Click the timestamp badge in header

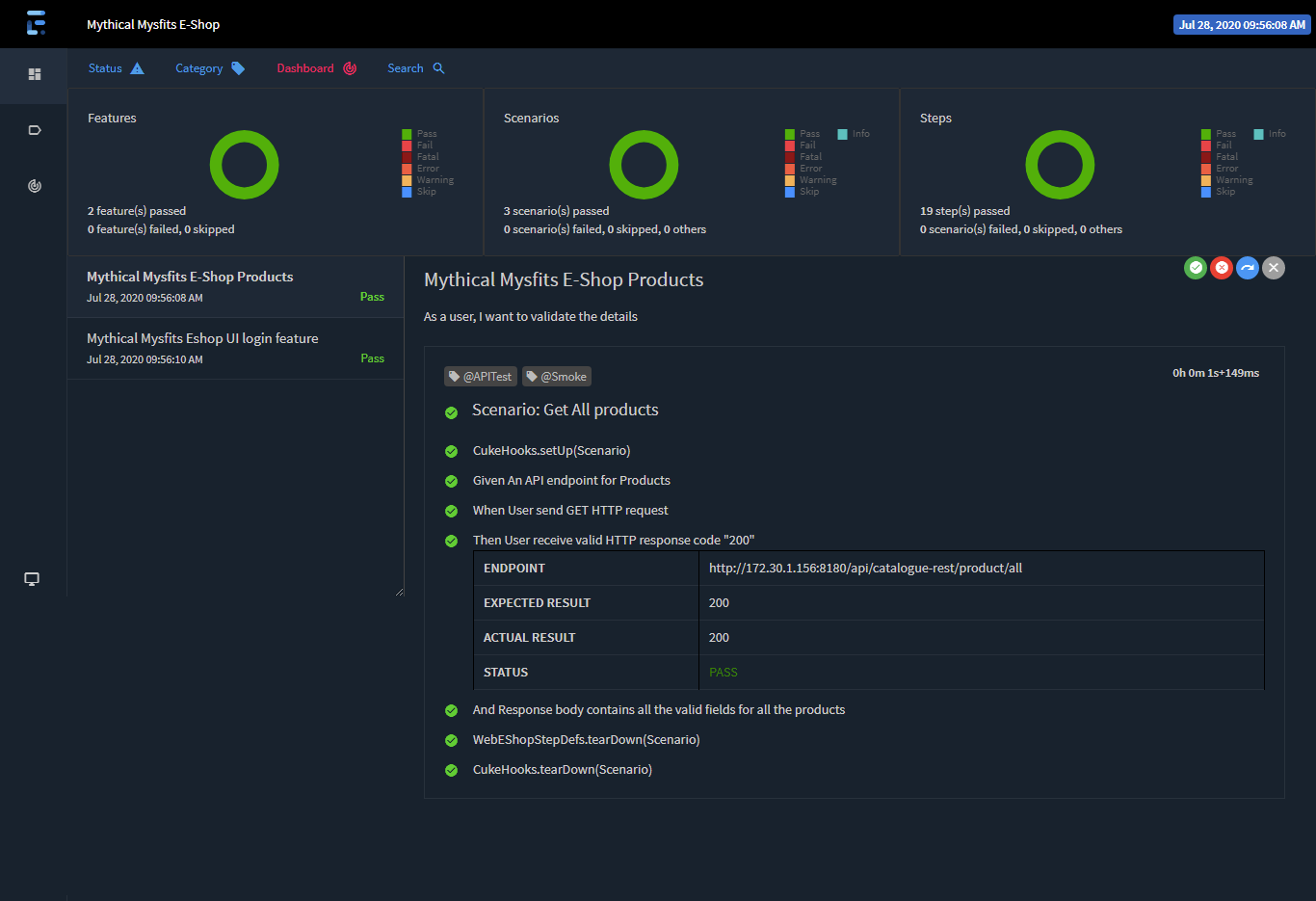(x=1243, y=25)
